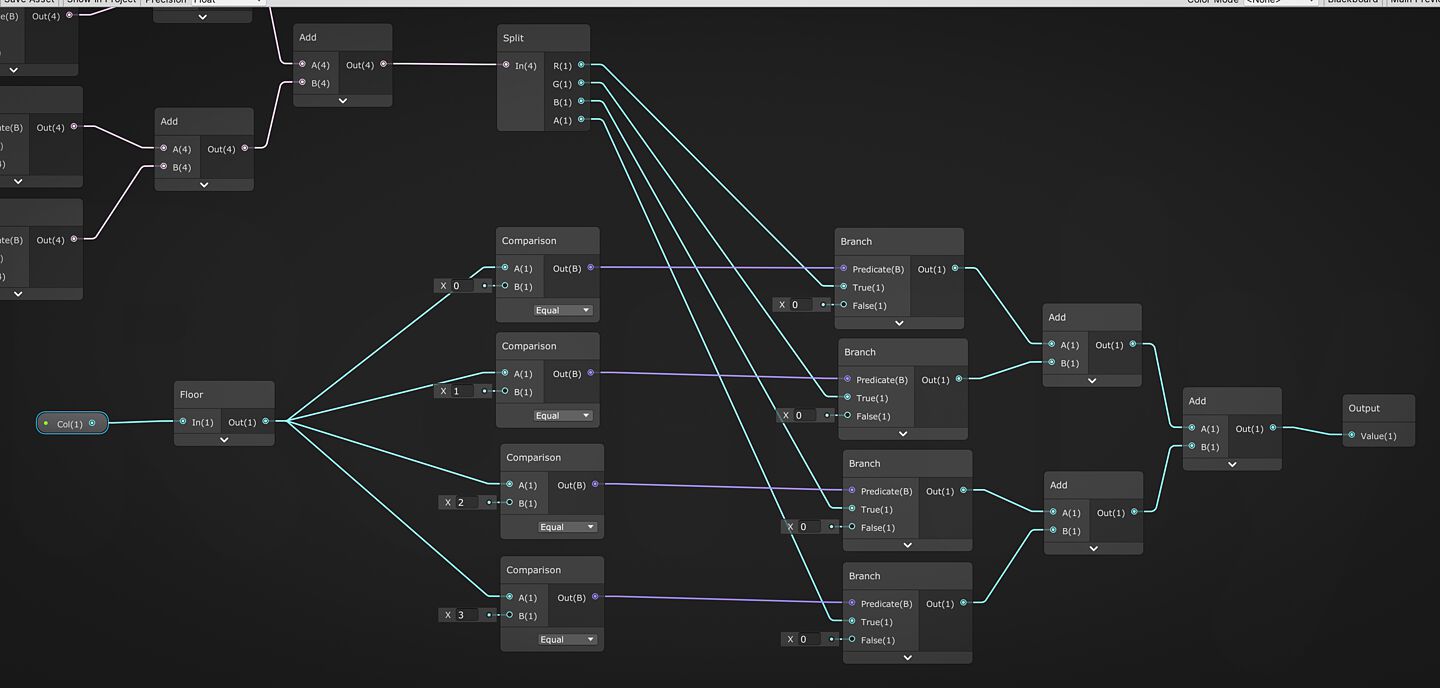The image size is (1440, 688).
Task: Expand chevron on the Add feeding Split
Action: tap(343, 101)
